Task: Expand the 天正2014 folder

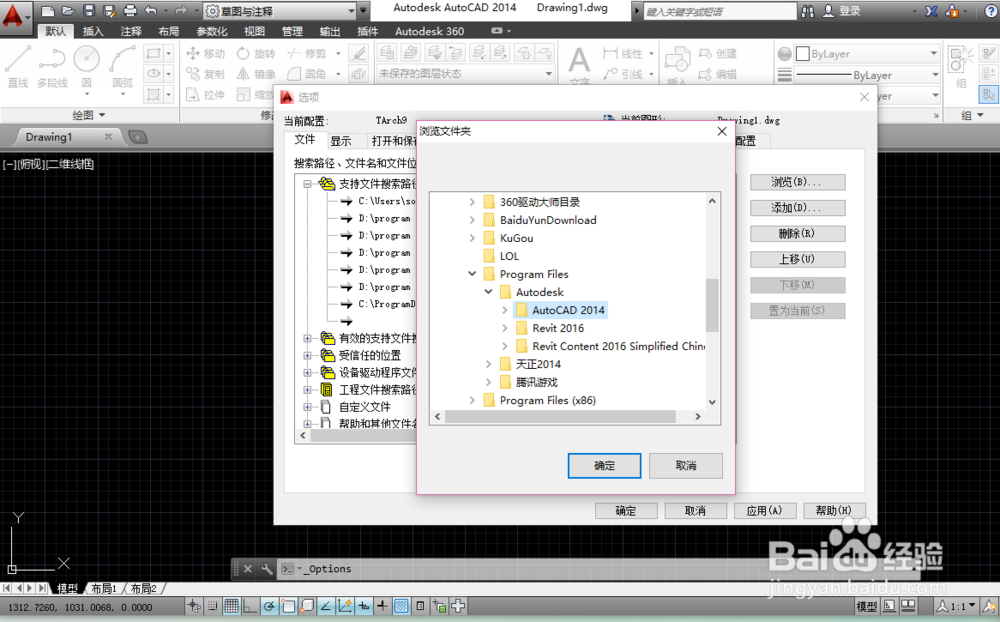Action: point(489,364)
